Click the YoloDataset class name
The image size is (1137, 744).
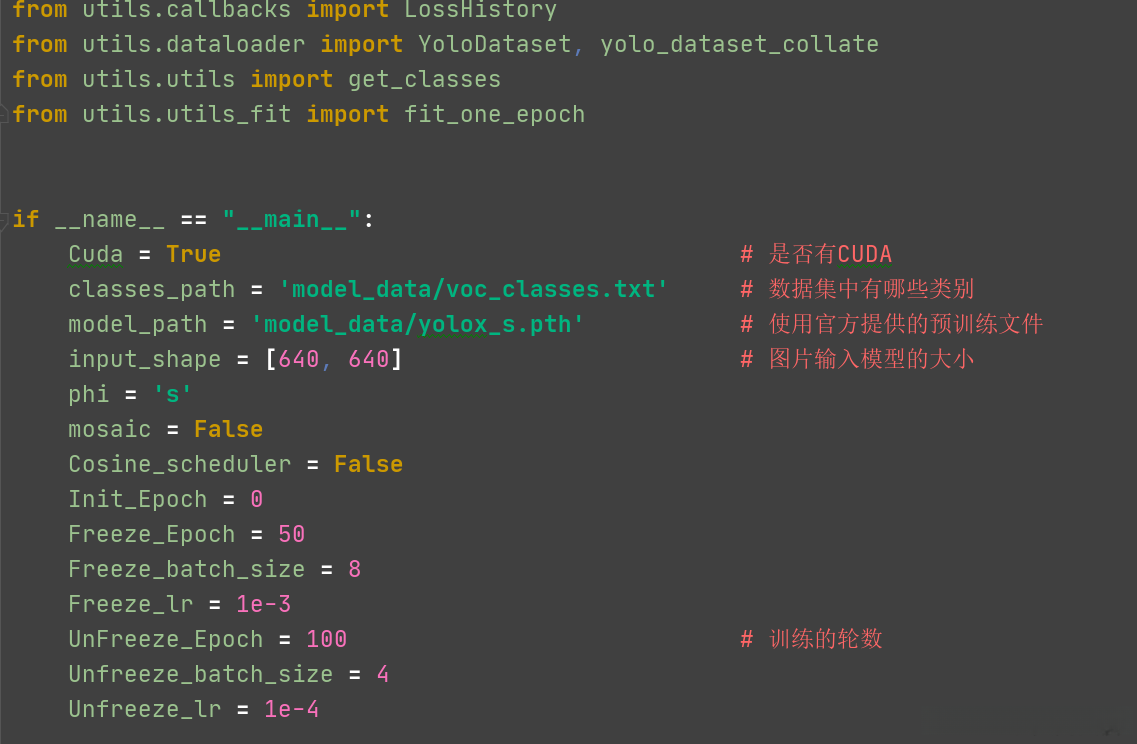click(494, 45)
